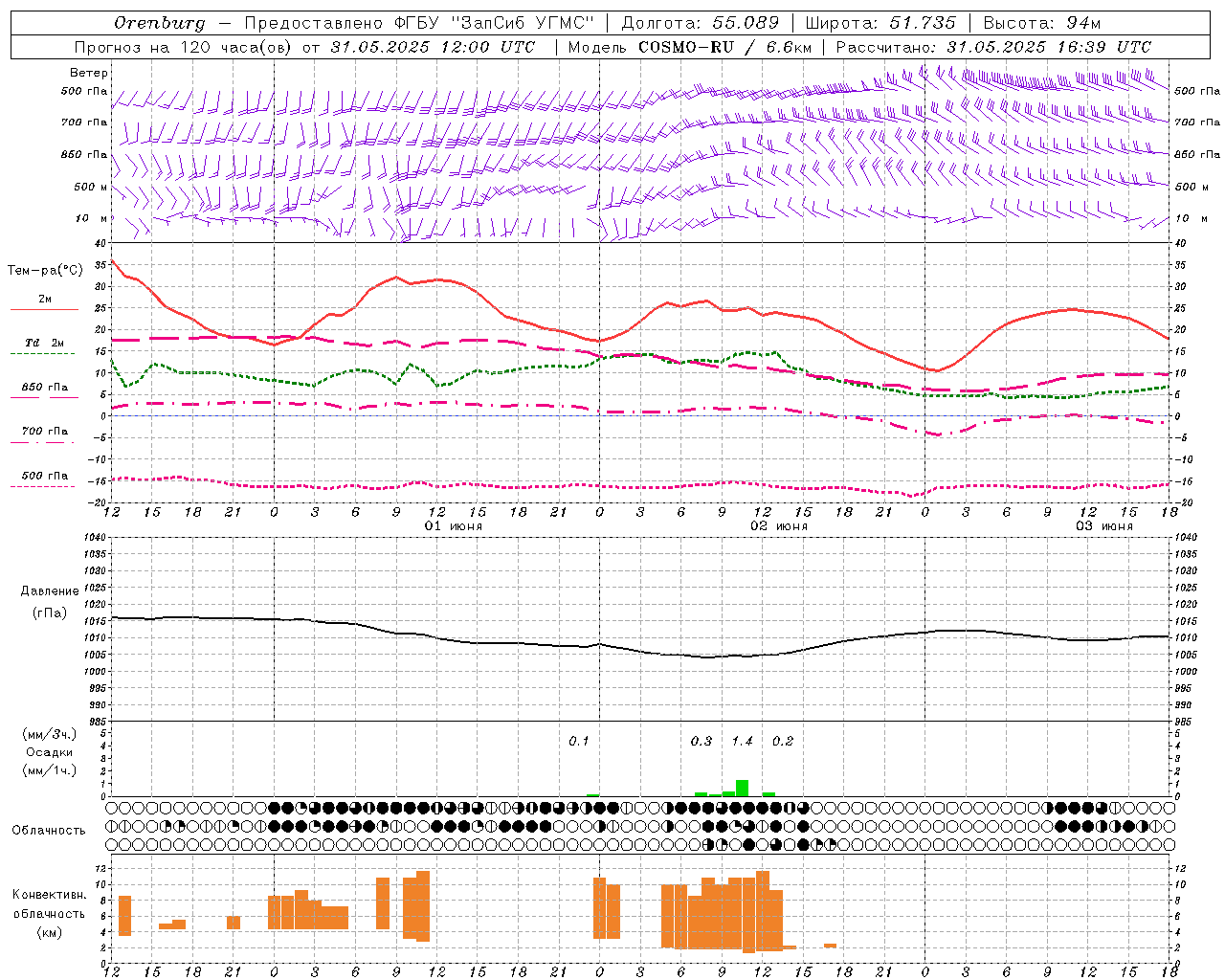Image resolution: width=1225 pixels, height=980 pixels.
Task: Click "Прогноз на 120 часа(ов)" forecast text
Action: (x=184, y=47)
